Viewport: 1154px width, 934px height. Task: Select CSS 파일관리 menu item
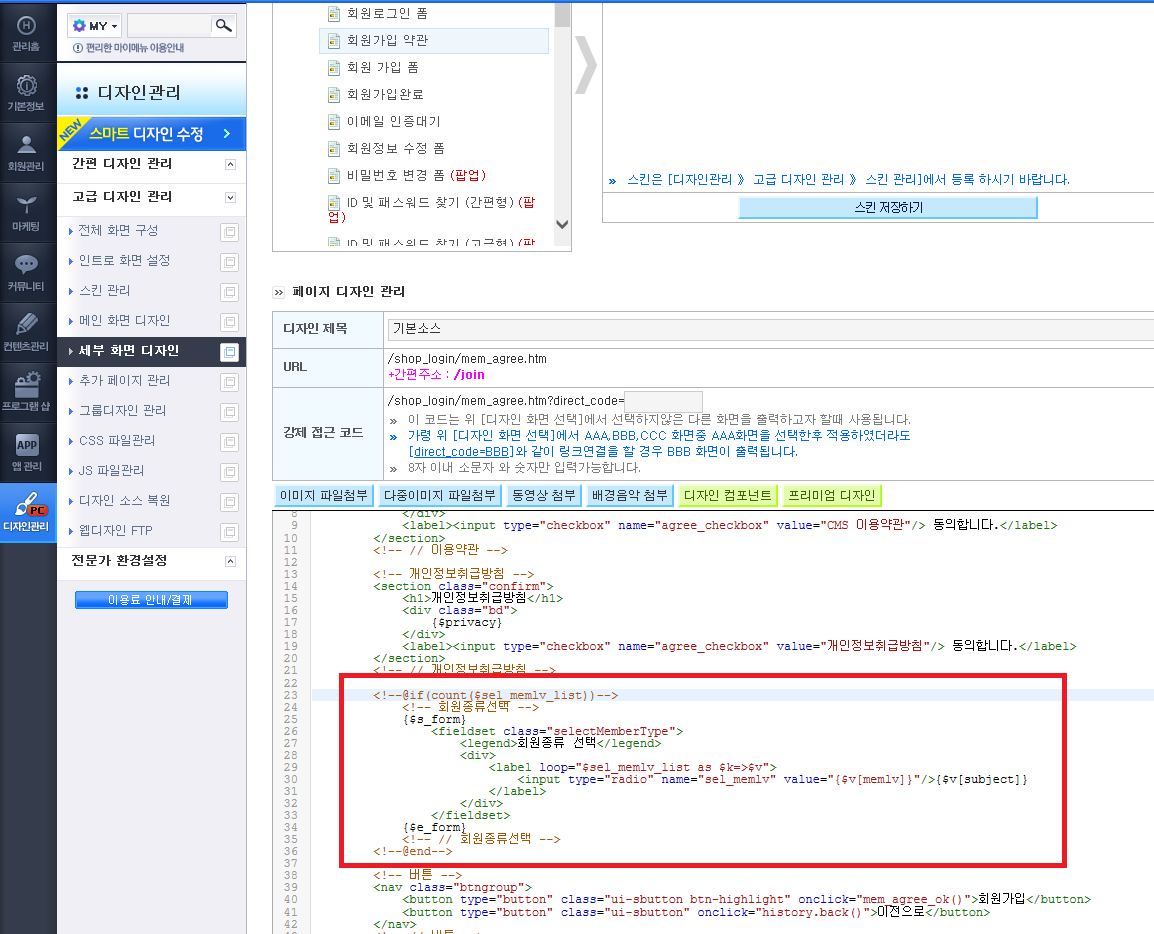pos(117,441)
